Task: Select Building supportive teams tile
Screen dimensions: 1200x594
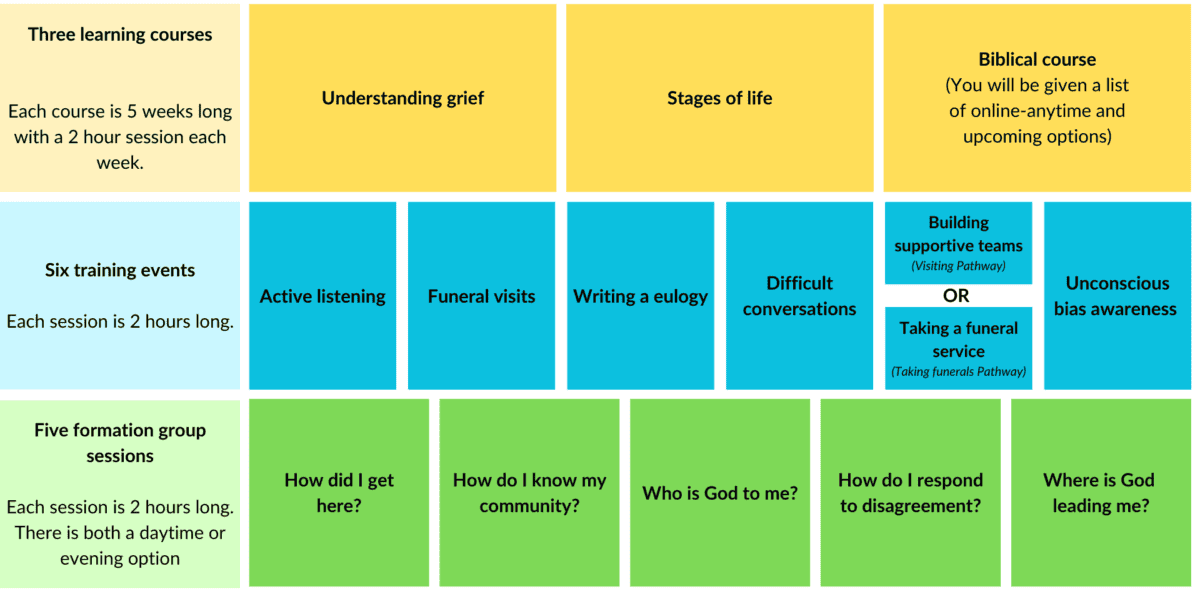Action: coord(958,243)
